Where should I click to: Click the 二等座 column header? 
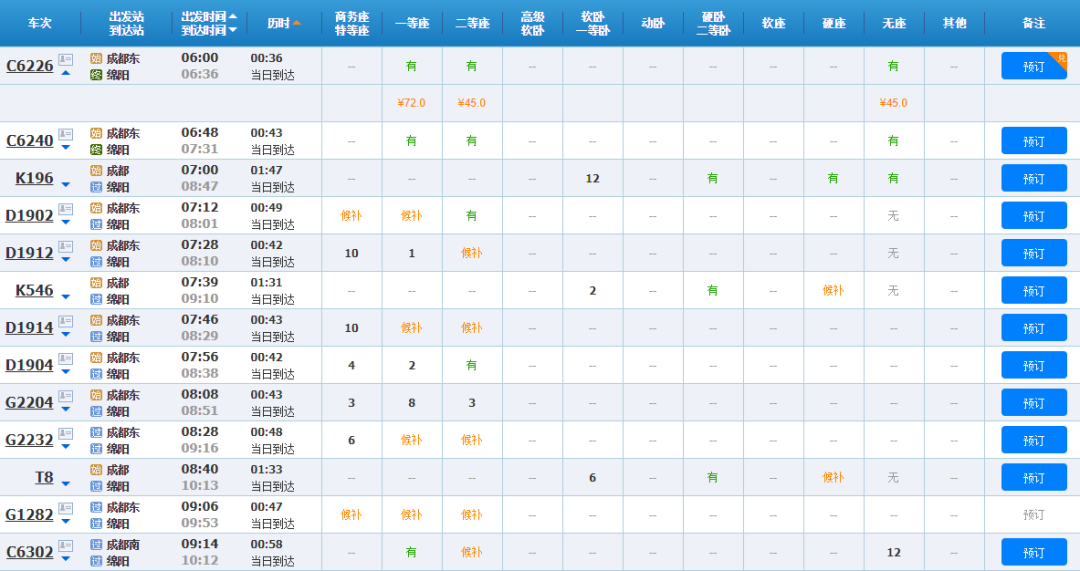[472, 23]
